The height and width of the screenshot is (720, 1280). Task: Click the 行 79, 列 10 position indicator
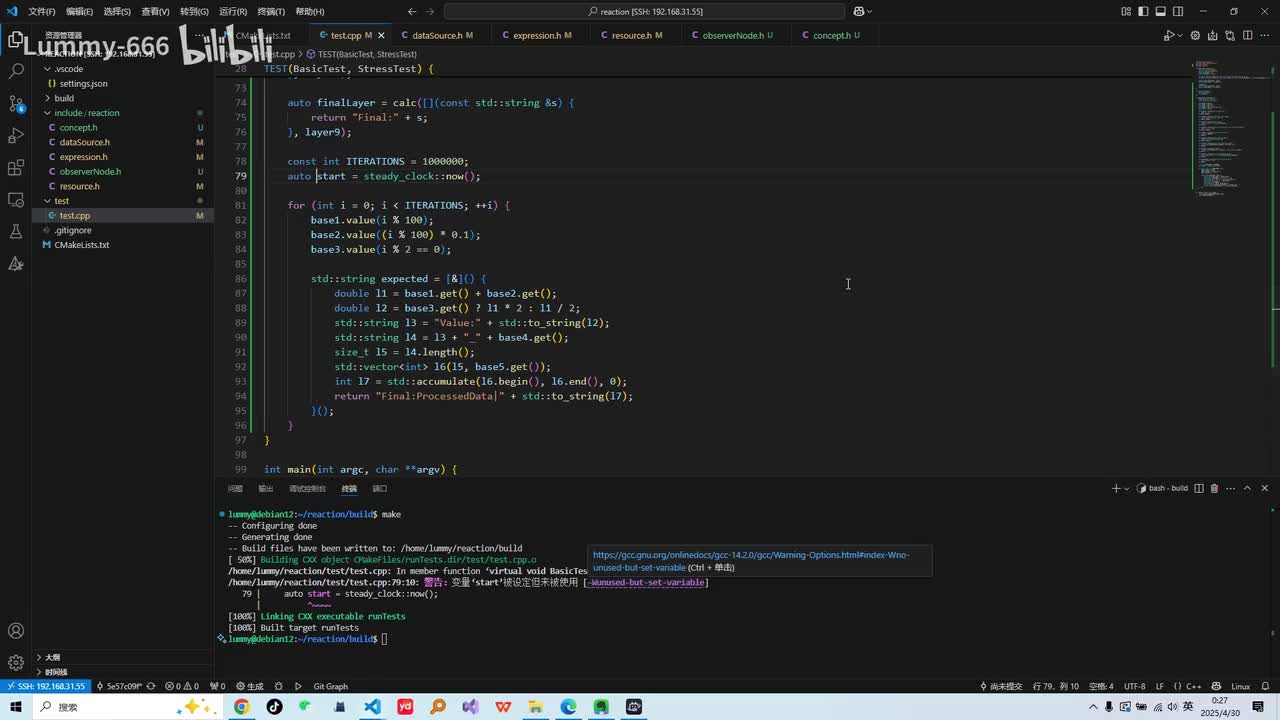pos(1055,686)
